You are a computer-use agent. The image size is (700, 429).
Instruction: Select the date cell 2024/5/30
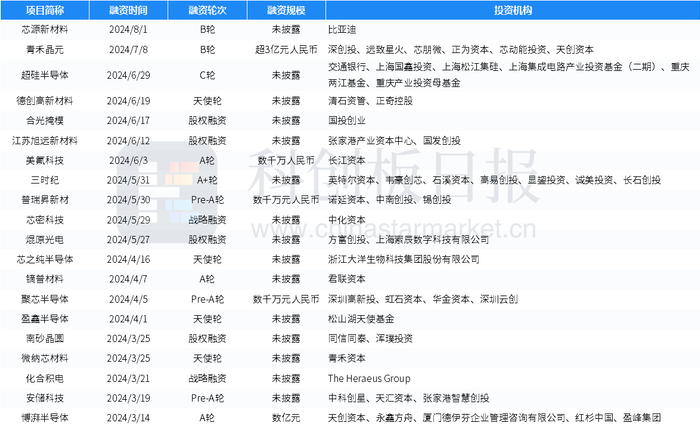click(x=129, y=200)
